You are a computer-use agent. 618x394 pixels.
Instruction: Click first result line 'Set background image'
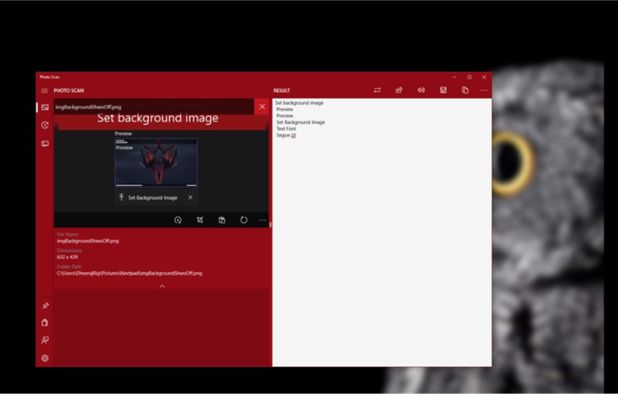299,103
